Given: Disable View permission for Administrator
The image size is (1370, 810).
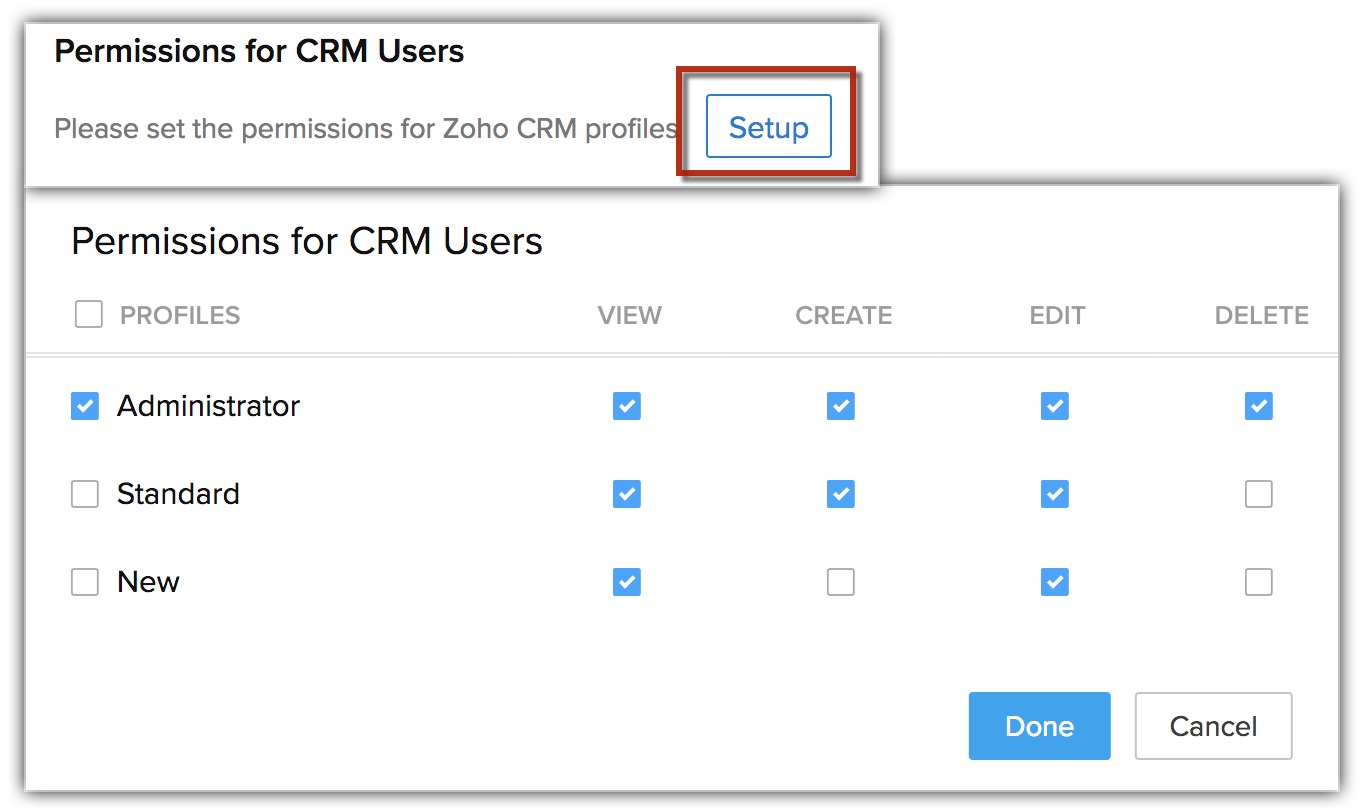Looking at the screenshot, I should tap(627, 406).
